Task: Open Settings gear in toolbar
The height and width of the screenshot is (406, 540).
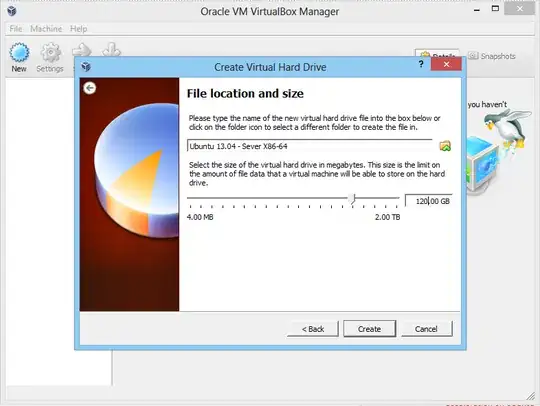Action: click(50, 58)
